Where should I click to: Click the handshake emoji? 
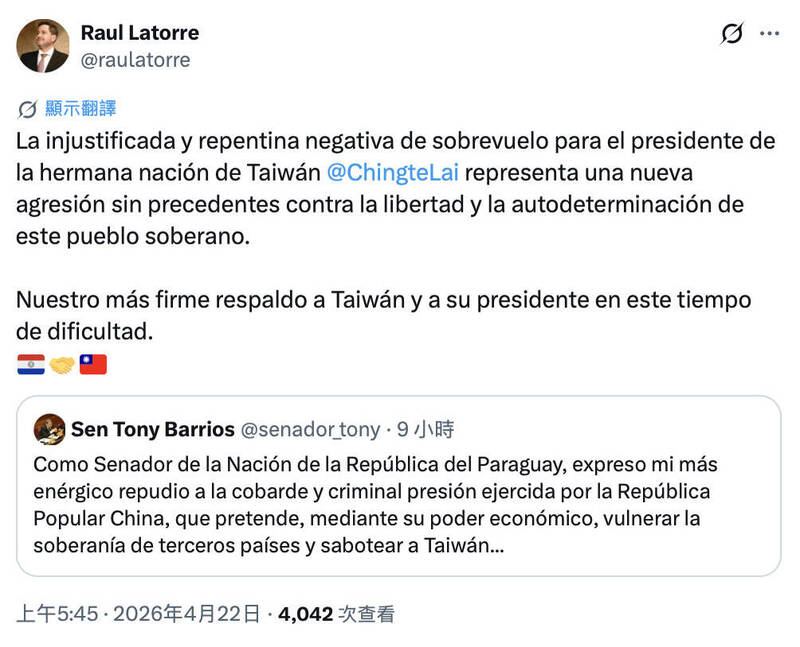click(62, 365)
